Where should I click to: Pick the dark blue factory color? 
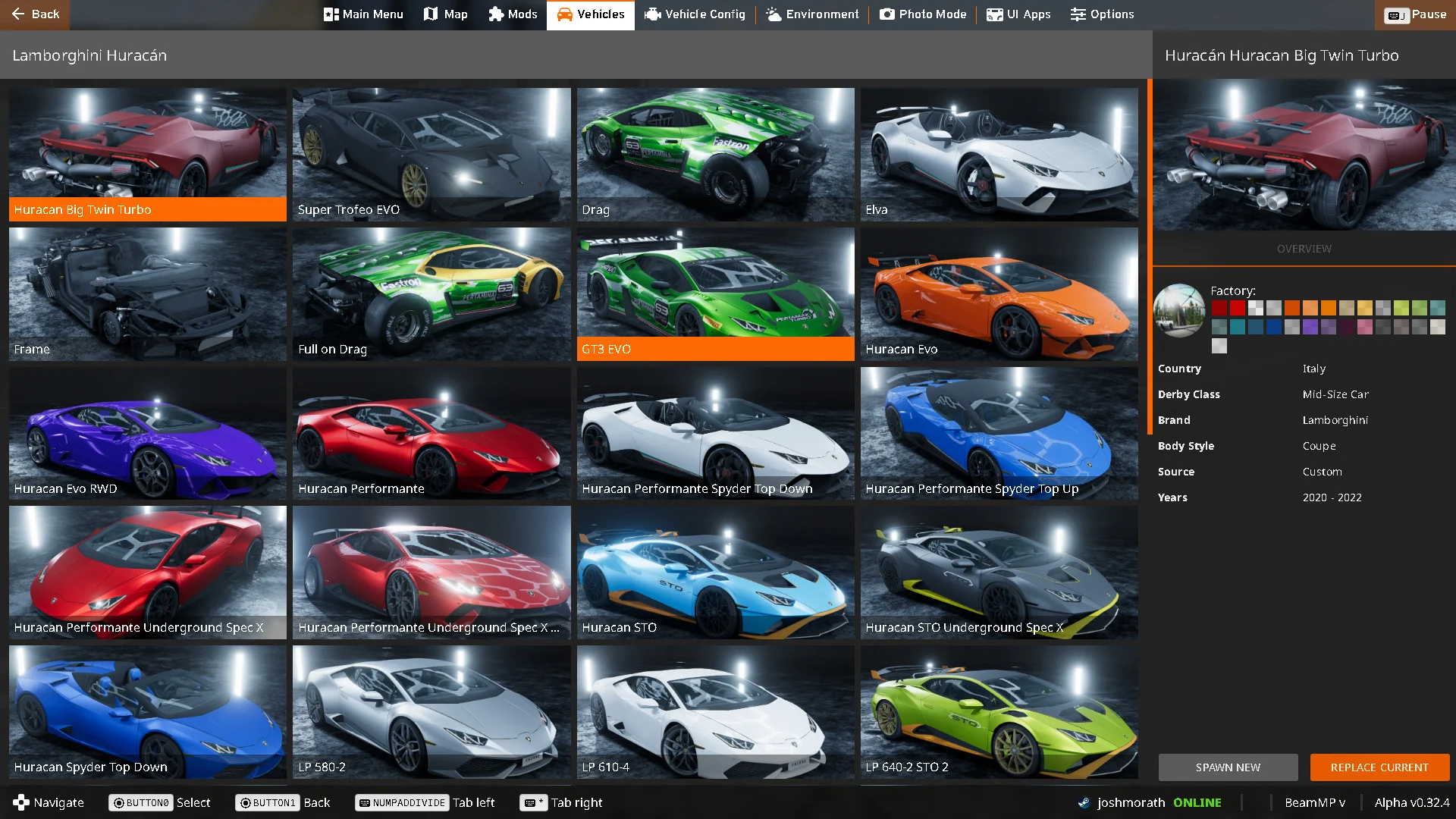tap(1274, 327)
